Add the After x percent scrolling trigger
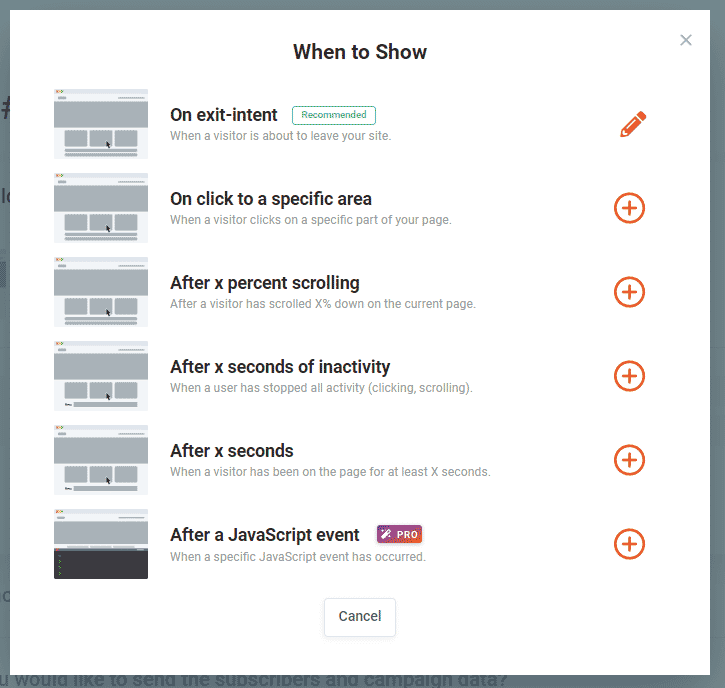 (x=629, y=292)
